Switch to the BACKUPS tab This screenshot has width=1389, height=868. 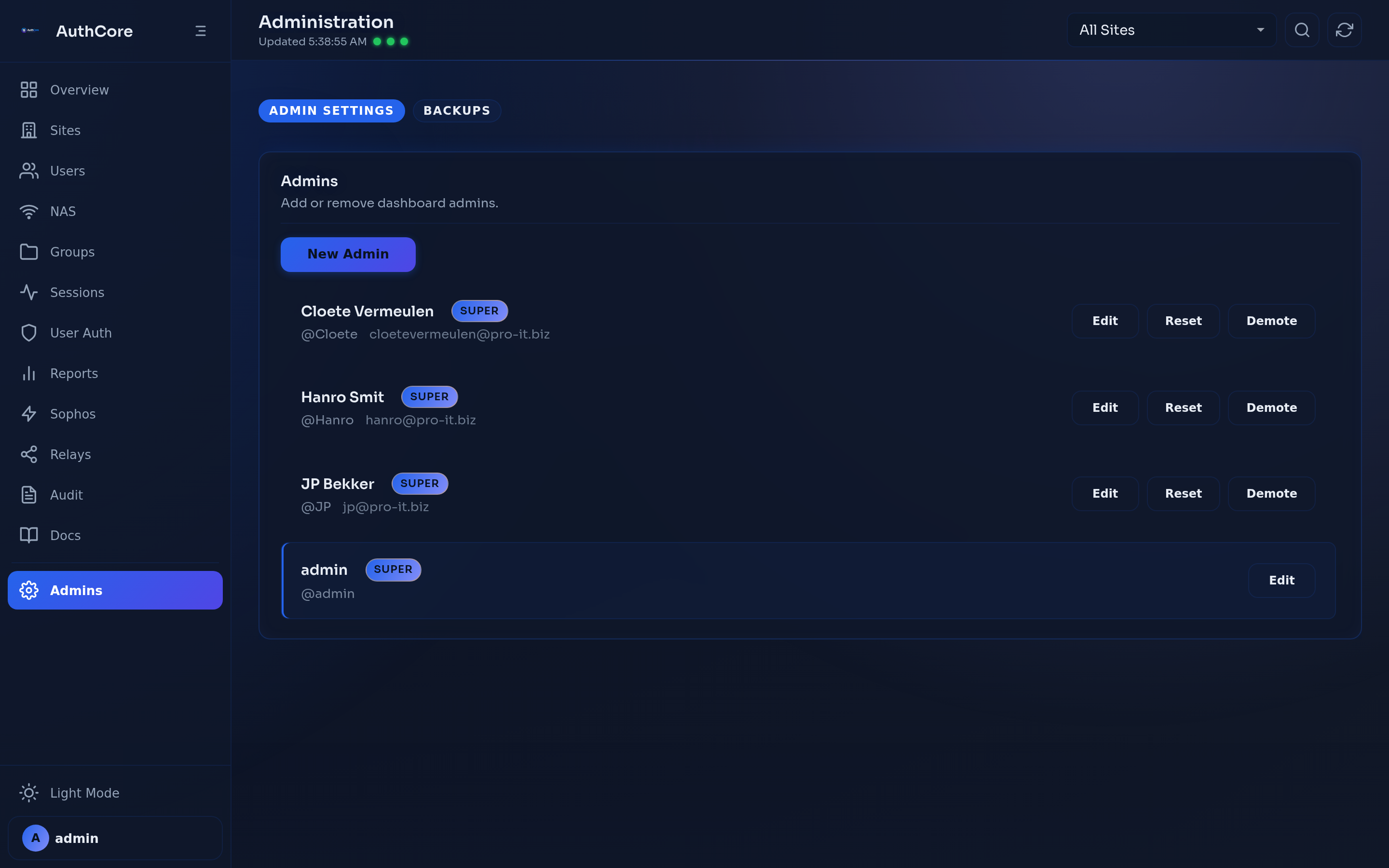(456, 110)
